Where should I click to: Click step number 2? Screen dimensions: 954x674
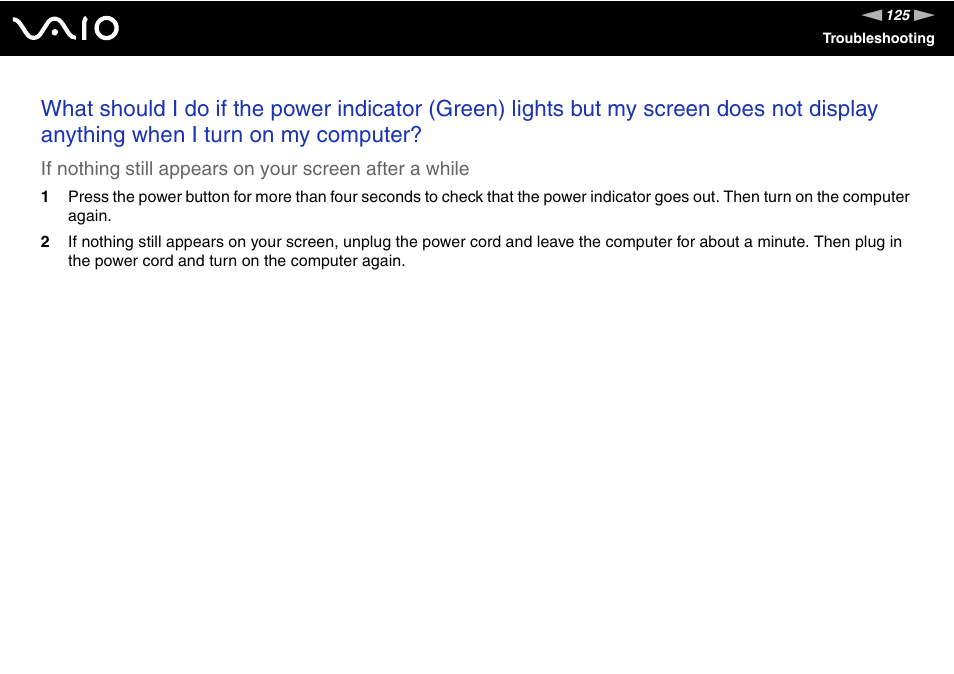coord(45,242)
